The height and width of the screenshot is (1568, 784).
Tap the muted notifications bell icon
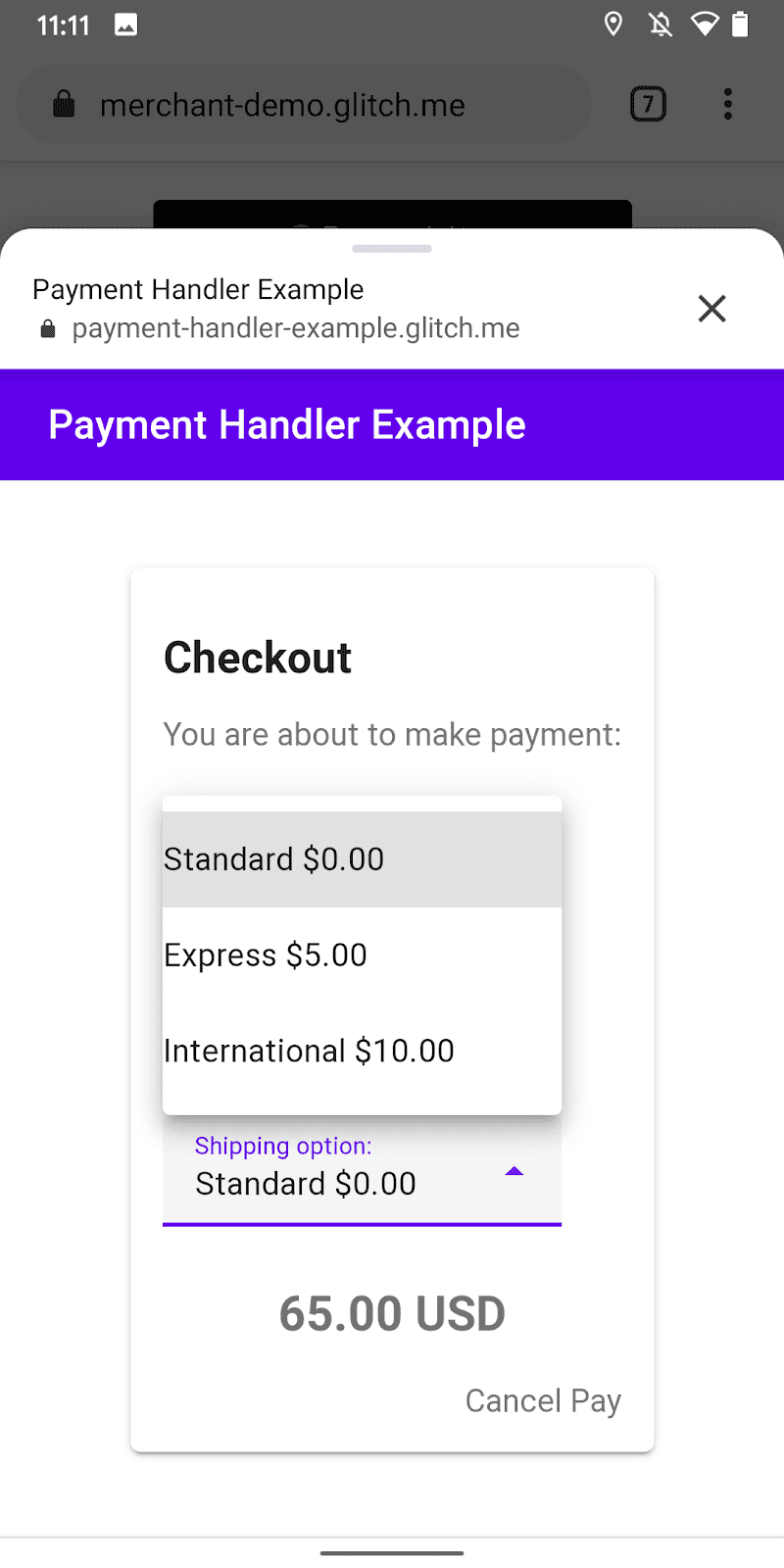pyautogui.click(x=661, y=24)
